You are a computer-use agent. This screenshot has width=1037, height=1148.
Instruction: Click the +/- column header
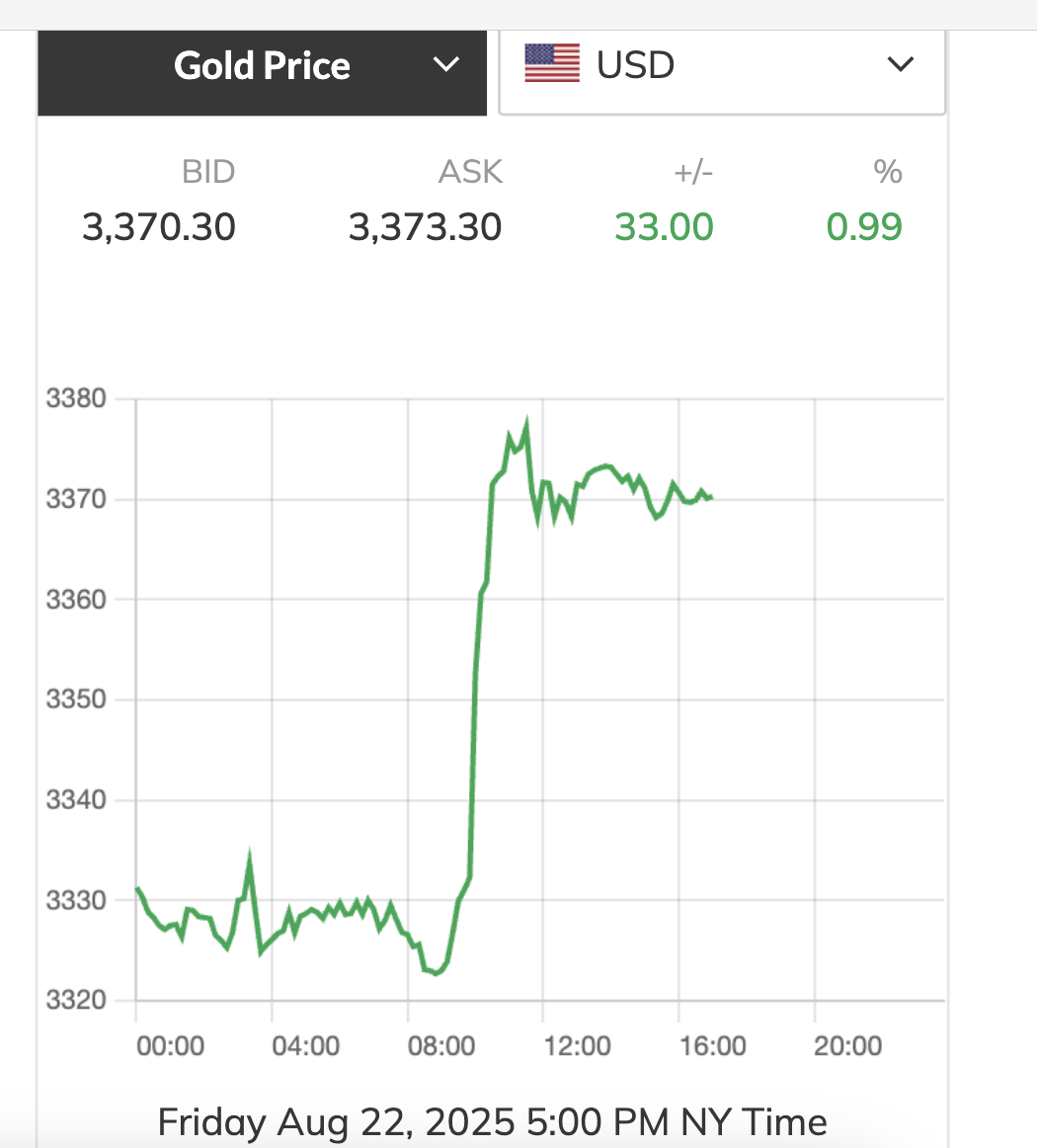click(x=693, y=172)
